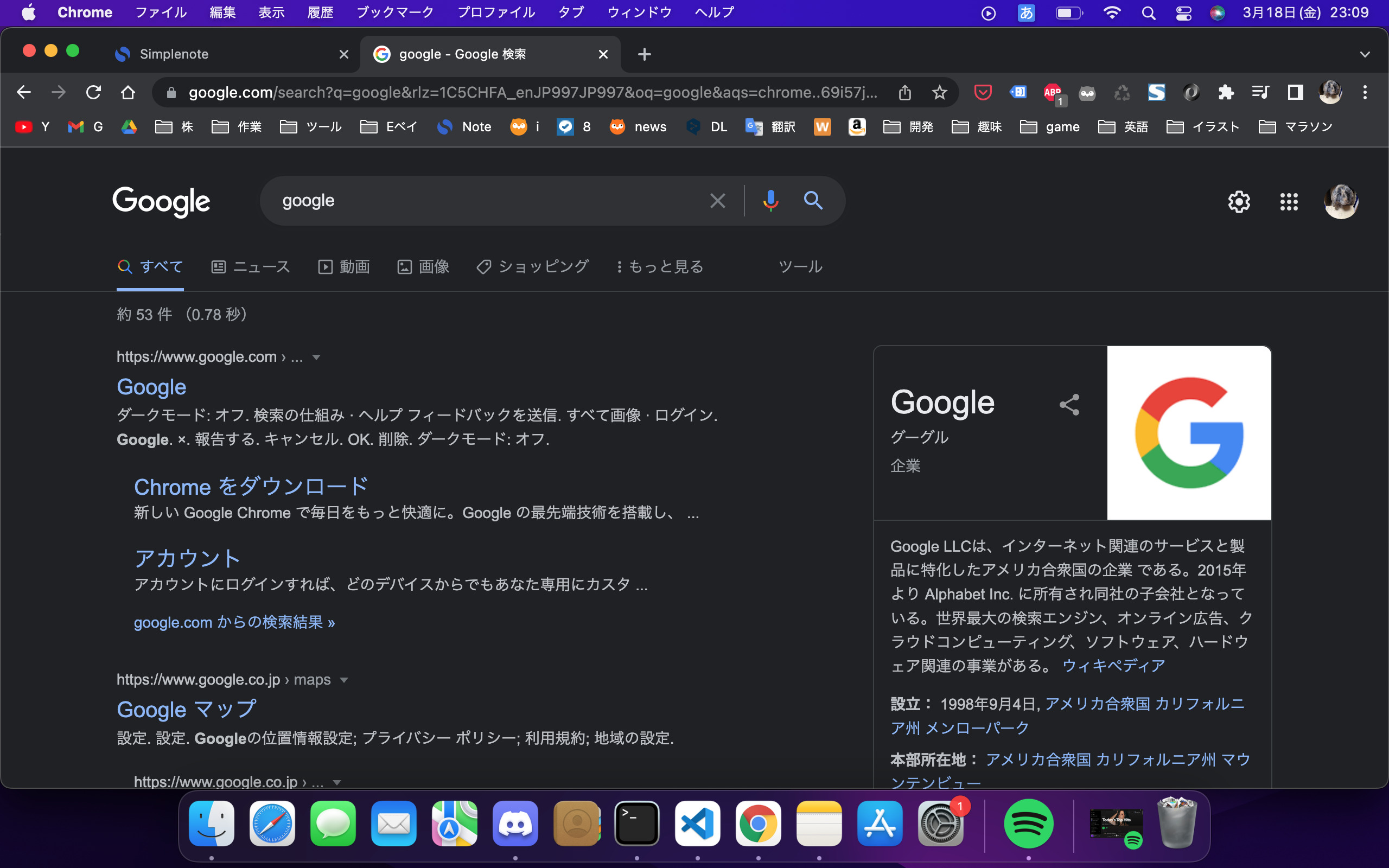Screen dimensions: 1389x868
Task: Open the Google Drive bookmark
Action: click(129, 127)
